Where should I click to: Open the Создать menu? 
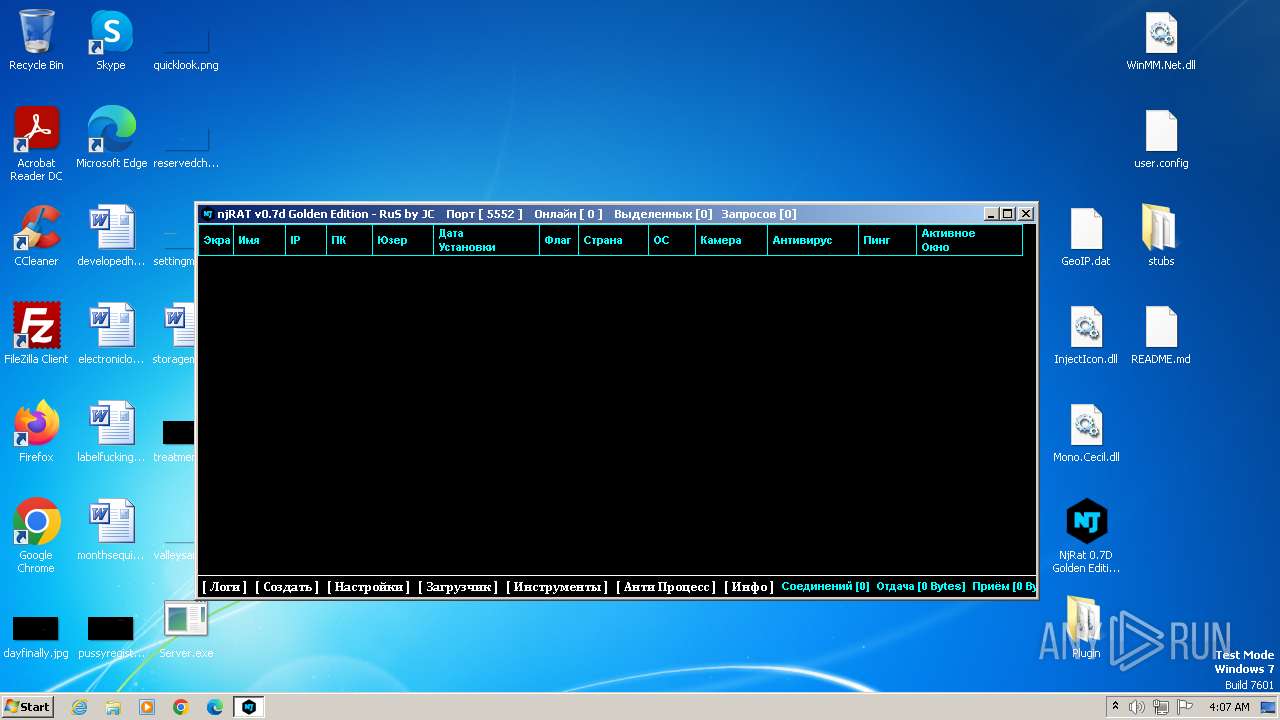287,587
